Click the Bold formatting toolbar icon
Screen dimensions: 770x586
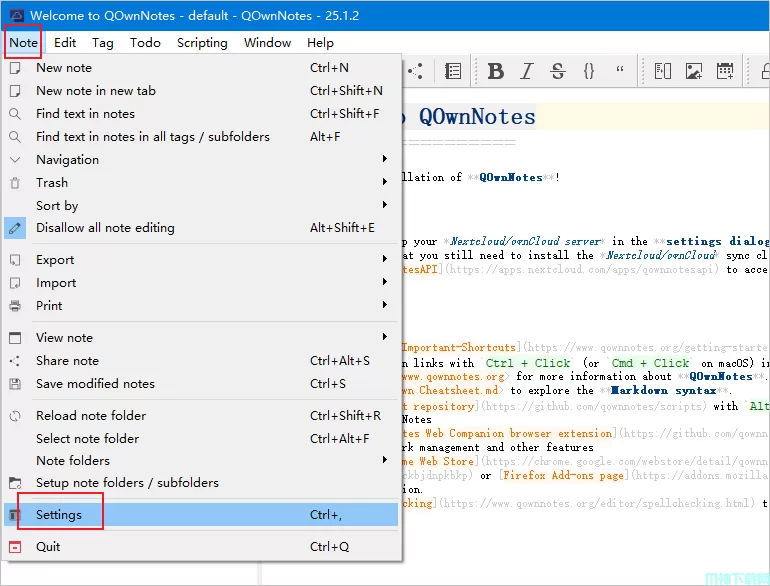[x=496, y=71]
